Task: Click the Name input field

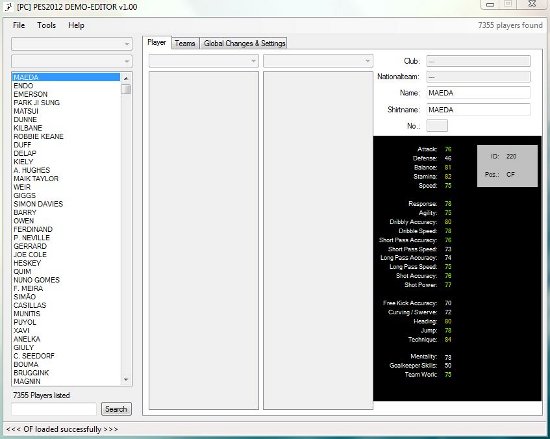Action: 478,93
